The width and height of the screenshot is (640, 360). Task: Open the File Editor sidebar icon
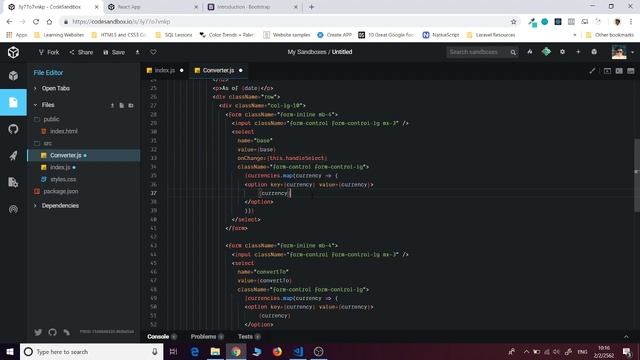(x=13, y=102)
